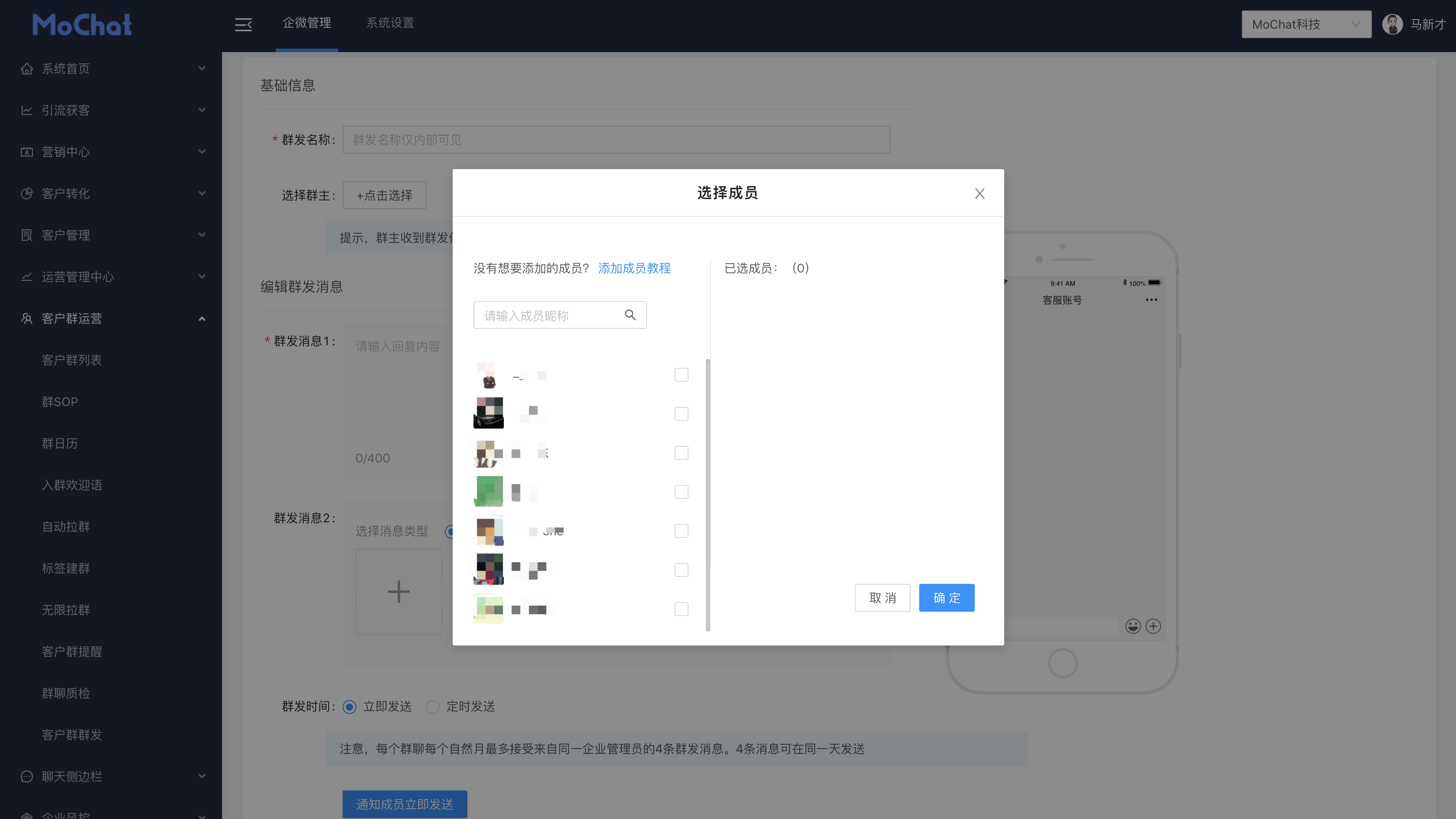Select the 定时发送 radio button
Screen dimensions: 1456x819
(x=432, y=707)
